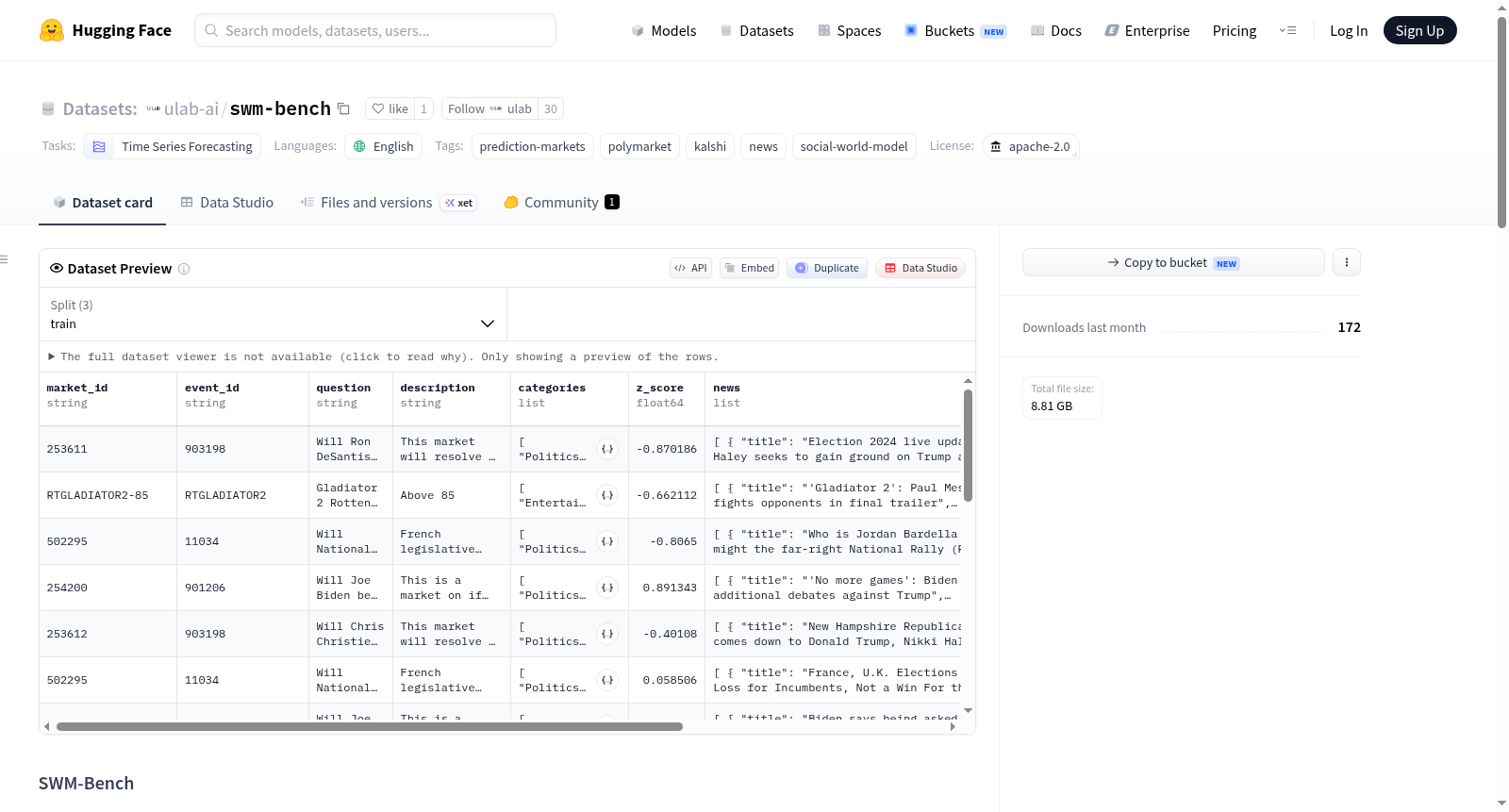
Task: Open the apache-2.0 license tag
Action: click(x=1031, y=146)
